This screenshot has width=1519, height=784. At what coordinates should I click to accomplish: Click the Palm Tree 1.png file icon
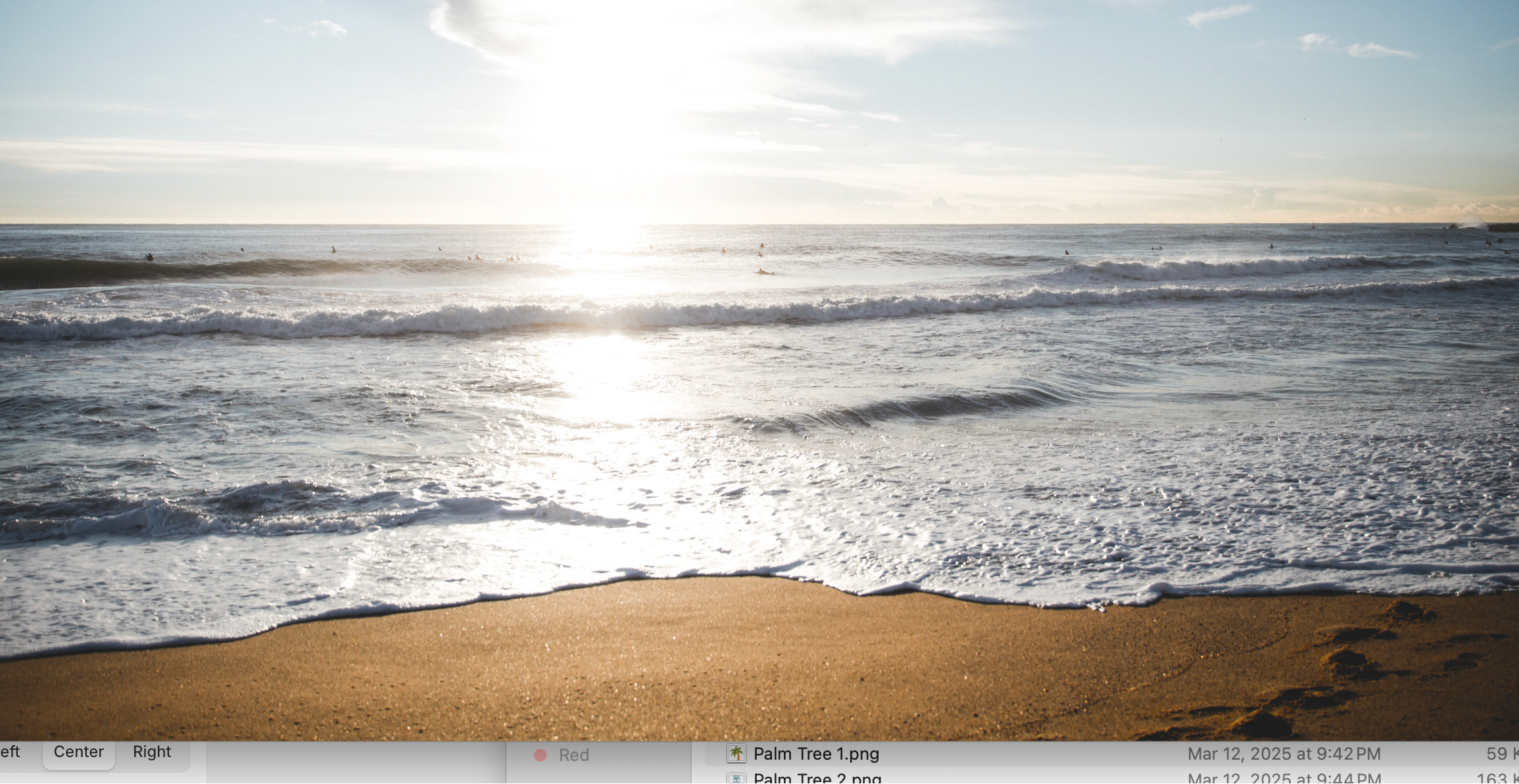pyautogui.click(x=736, y=754)
